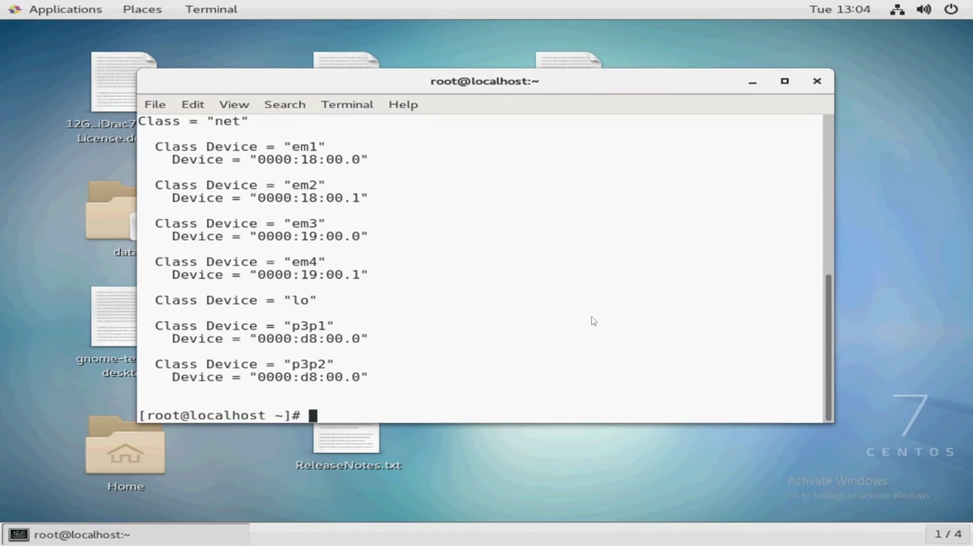The height and width of the screenshot is (546, 973).
Task: Click the root@localhost taskbar button
Action: (126, 534)
